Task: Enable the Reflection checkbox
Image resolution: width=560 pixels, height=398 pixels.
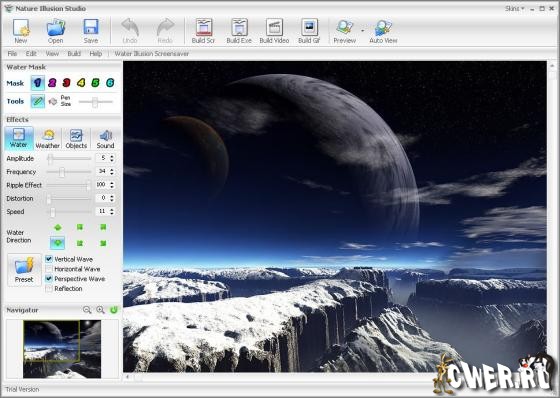Action: pos(49,288)
